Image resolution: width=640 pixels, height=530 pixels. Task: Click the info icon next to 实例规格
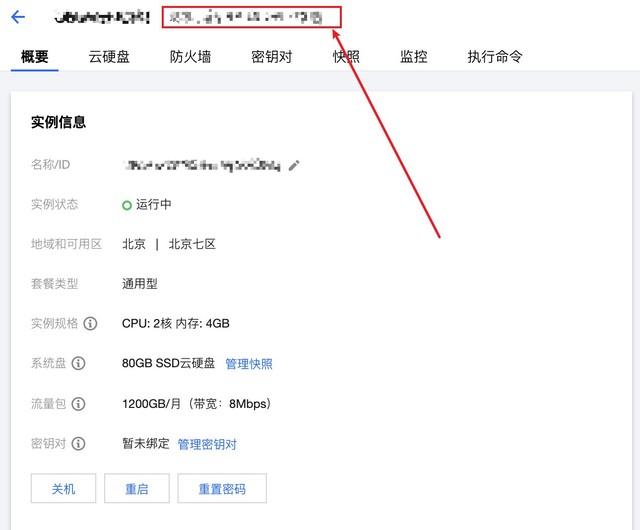[91, 324]
